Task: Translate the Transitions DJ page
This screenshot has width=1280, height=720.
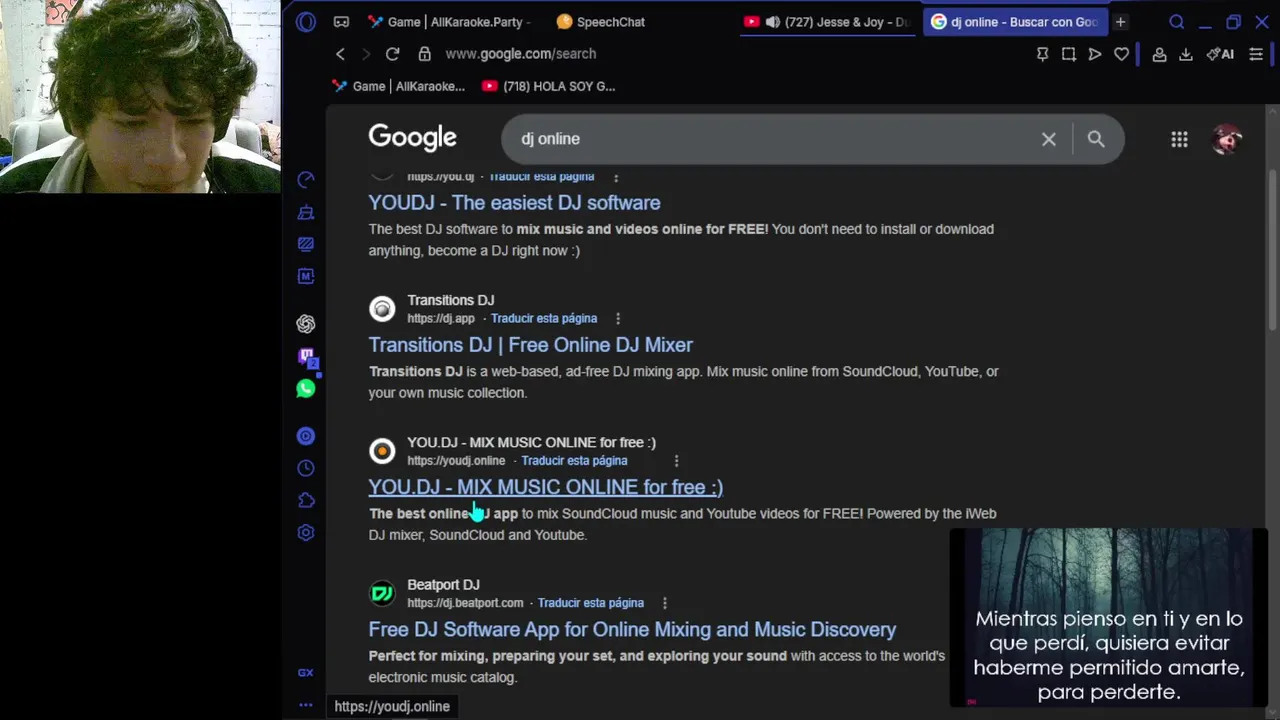Action: [544, 318]
